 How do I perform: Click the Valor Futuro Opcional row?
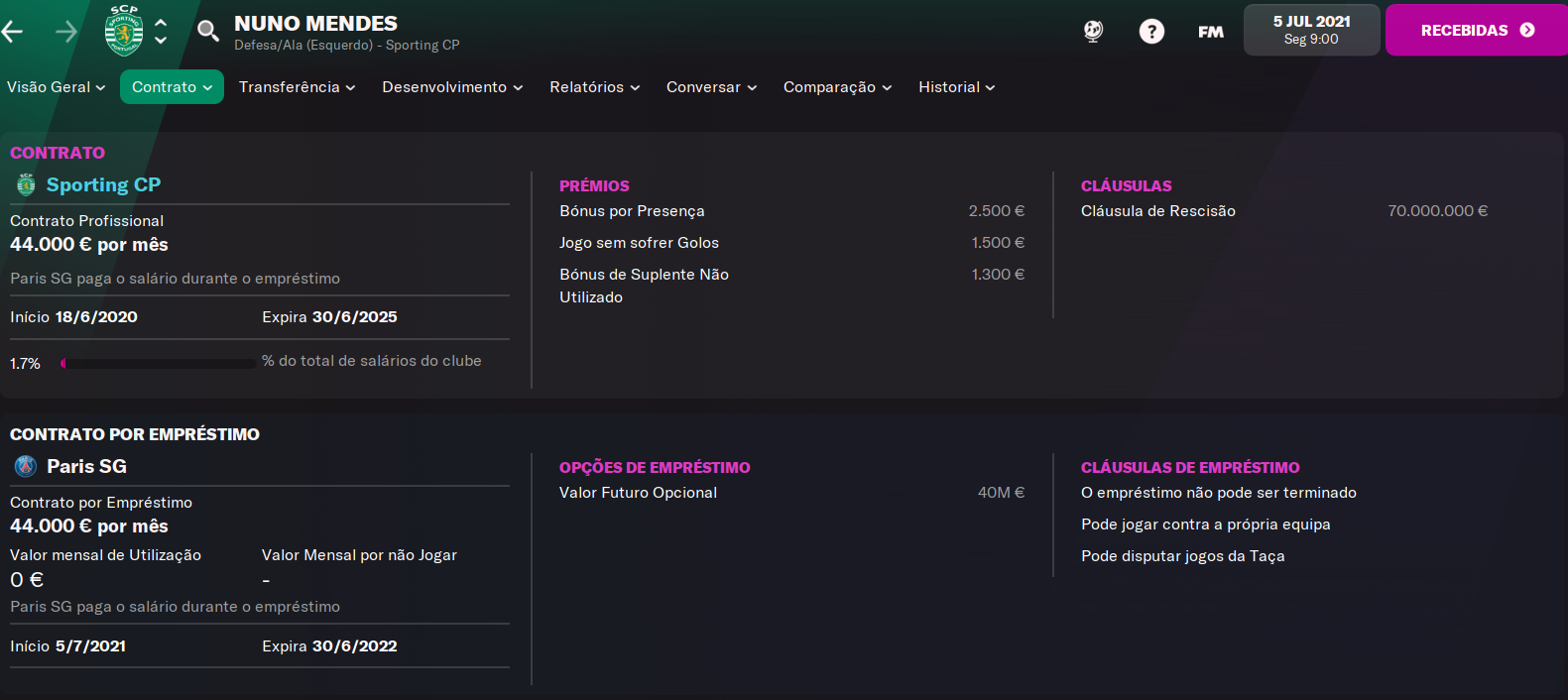(791, 493)
